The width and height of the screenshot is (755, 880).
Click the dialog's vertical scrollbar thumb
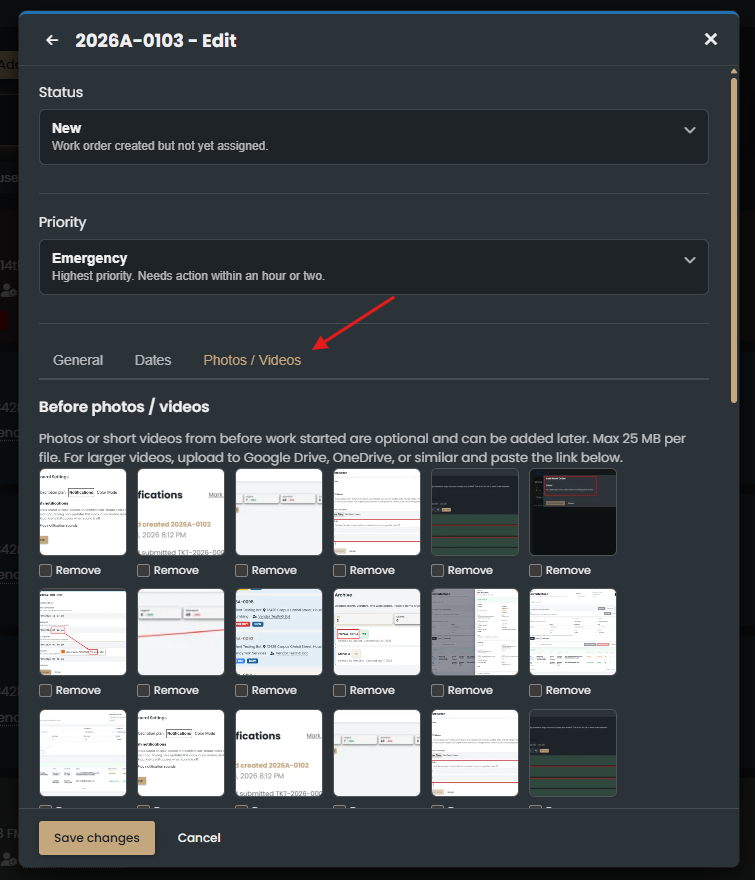point(734,240)
